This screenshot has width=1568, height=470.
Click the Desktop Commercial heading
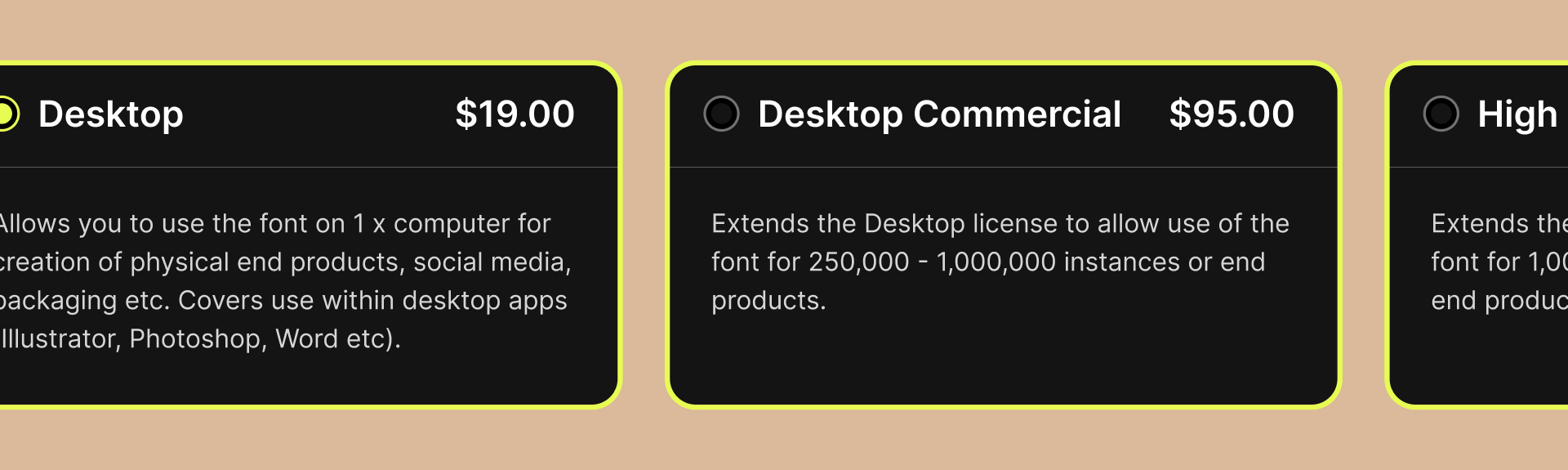[x=939, y=114]
